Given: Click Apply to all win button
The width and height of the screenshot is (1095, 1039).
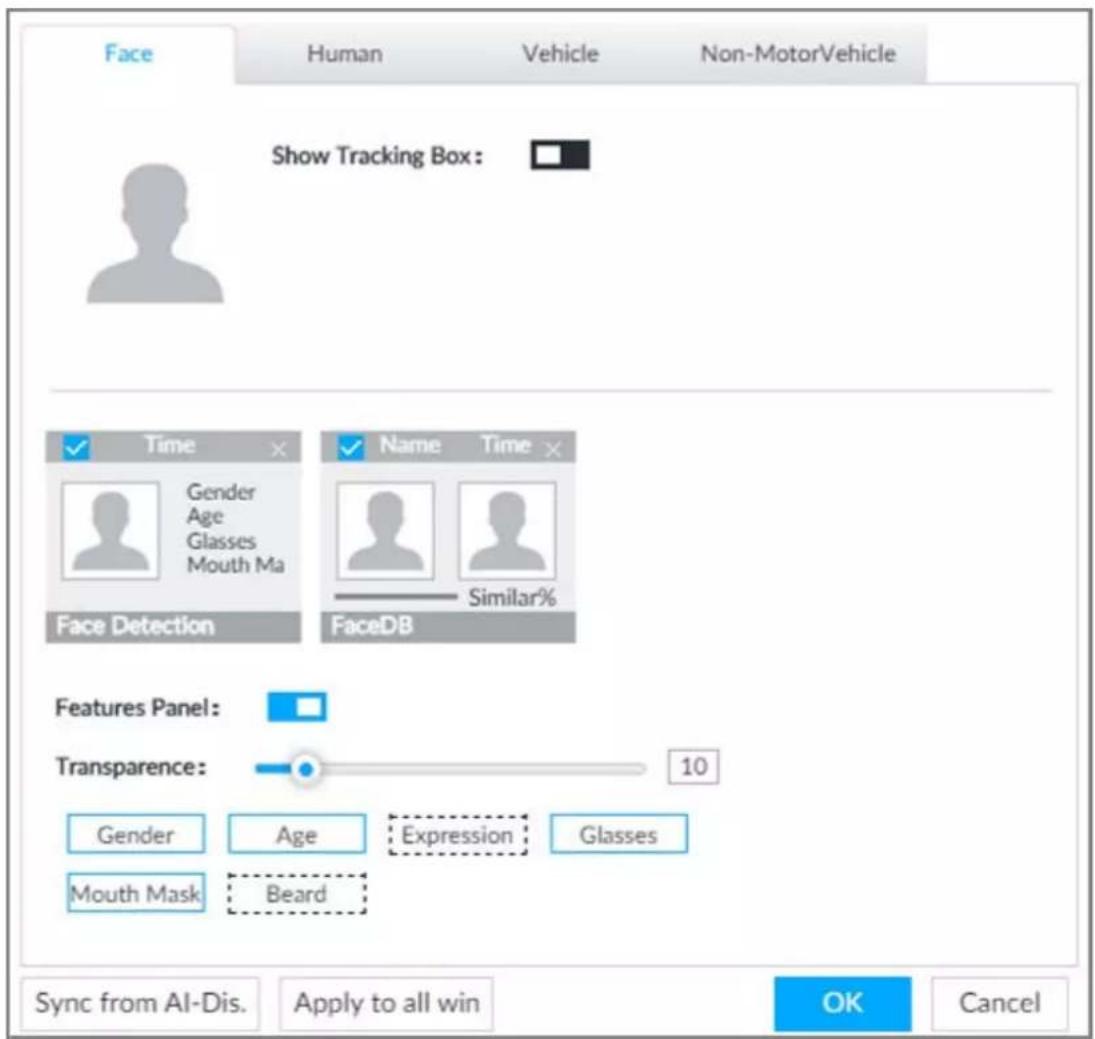Looking at the screenshot, I should click(386, 1003).
